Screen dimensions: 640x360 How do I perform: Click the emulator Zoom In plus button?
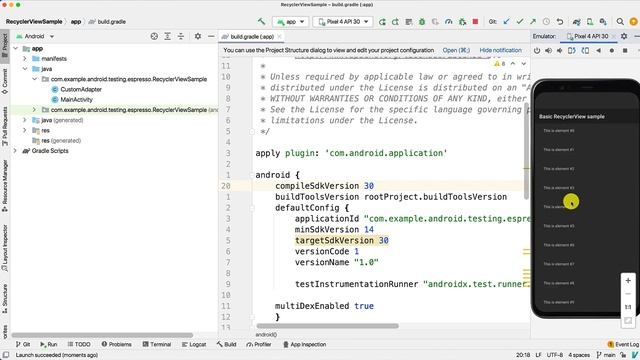pos(628,281)
